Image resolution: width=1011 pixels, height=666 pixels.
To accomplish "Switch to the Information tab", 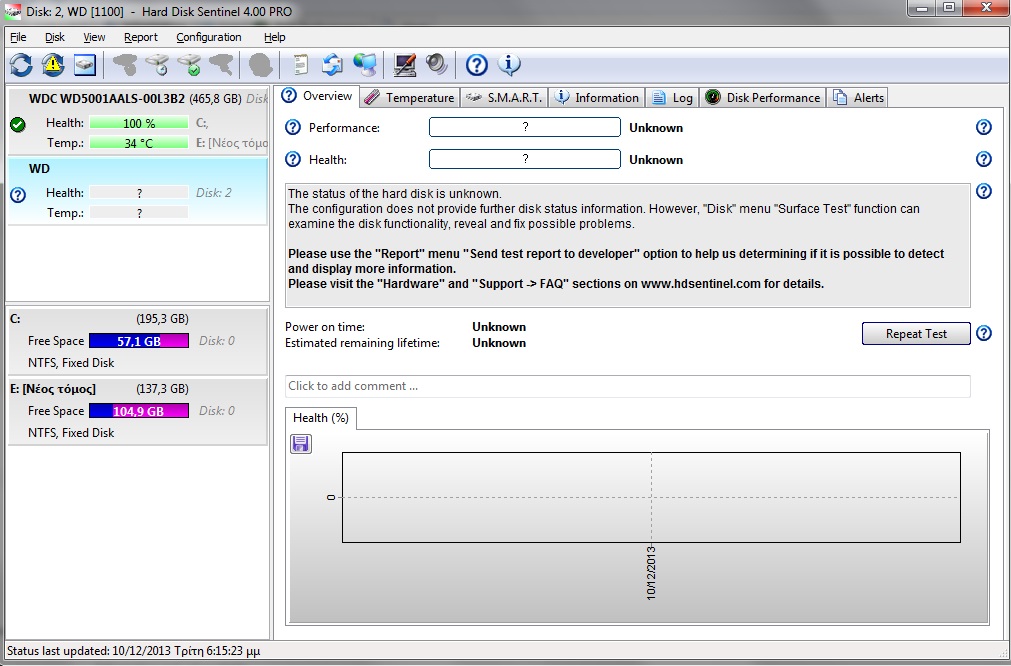I will [597, 97].
